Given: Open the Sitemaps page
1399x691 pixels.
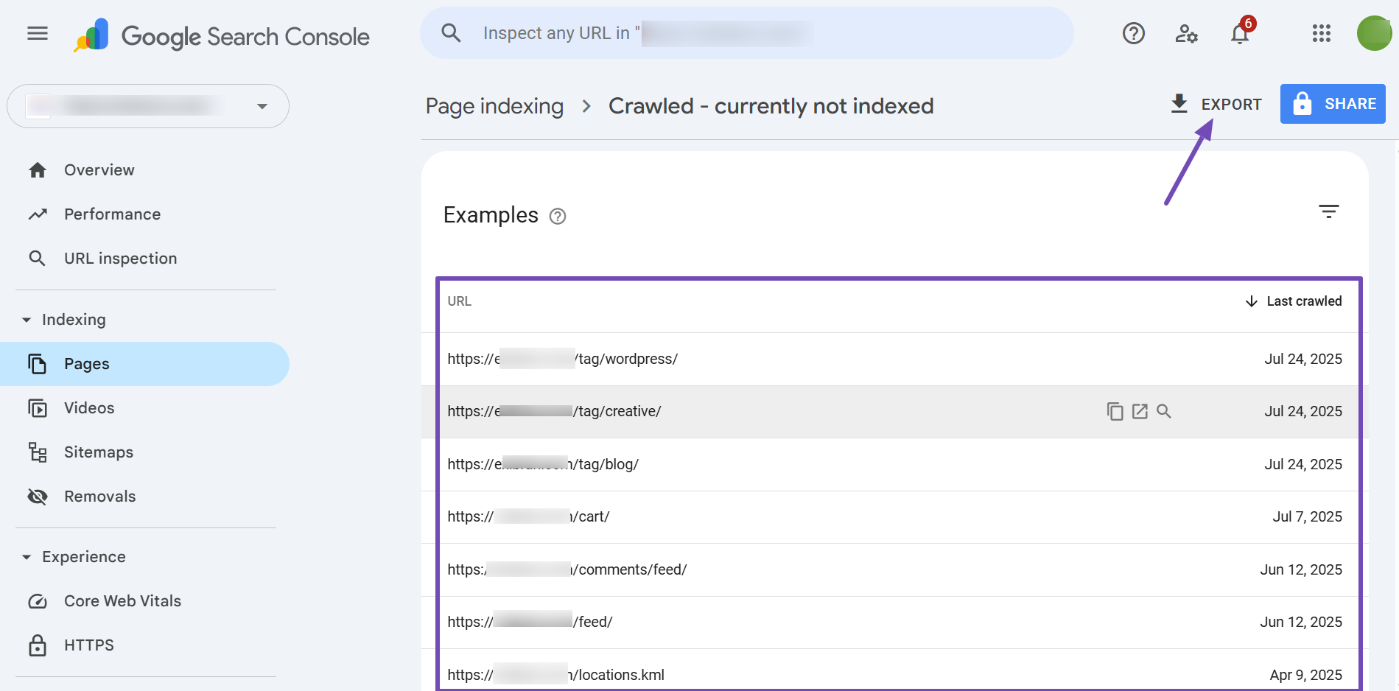Looking at the screenshot, I should click(98, 452).
